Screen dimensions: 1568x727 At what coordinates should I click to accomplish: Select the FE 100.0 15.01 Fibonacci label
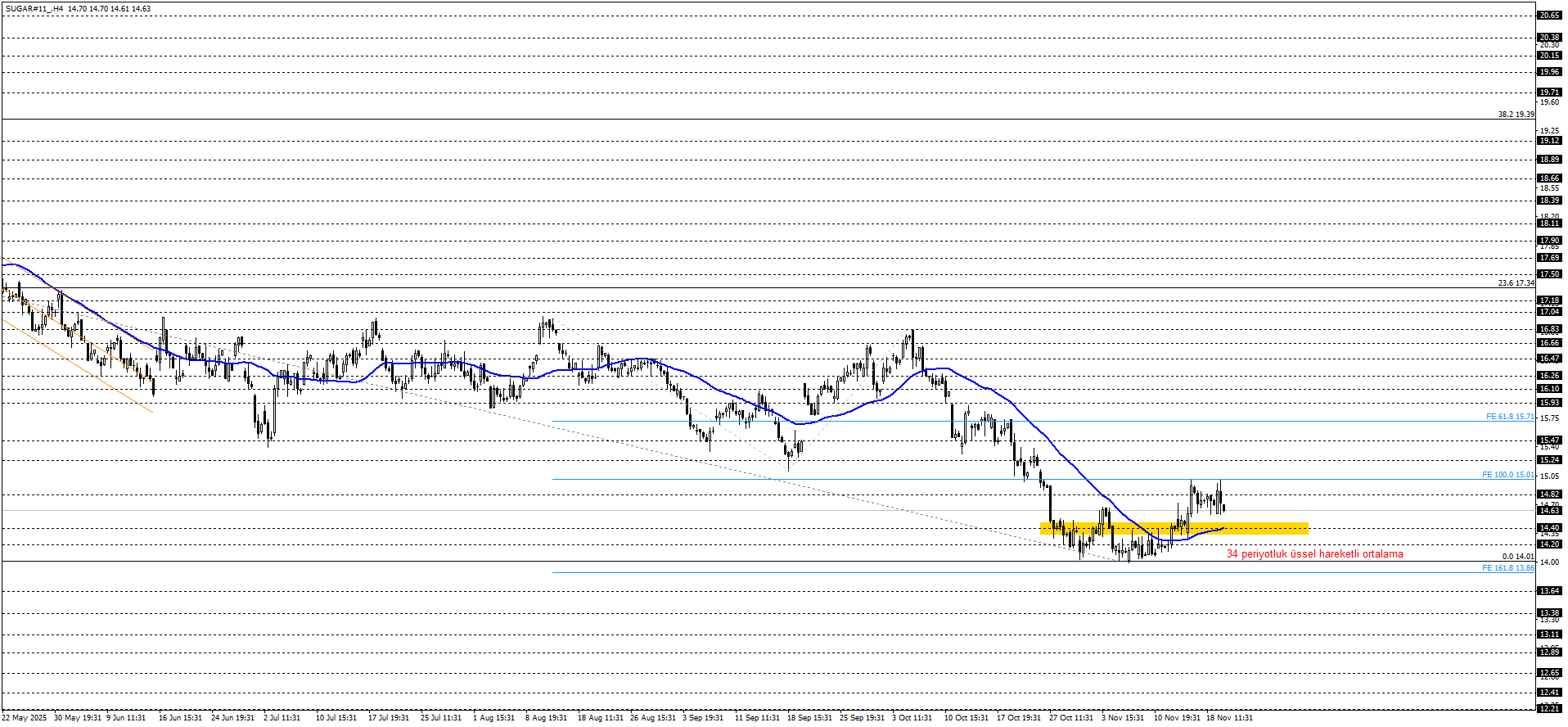(x=1508, y=475)
